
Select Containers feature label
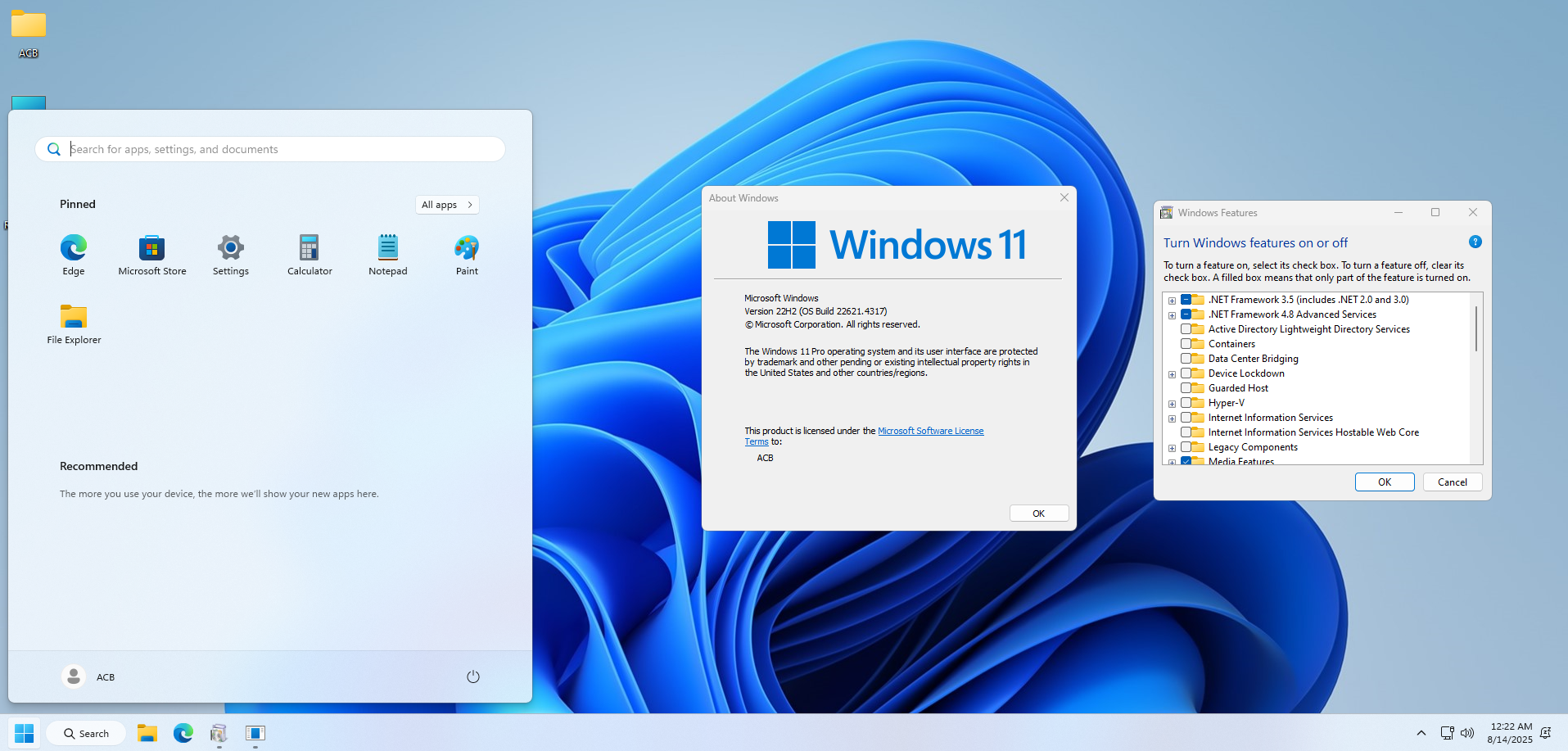[x=1231, y=344]
